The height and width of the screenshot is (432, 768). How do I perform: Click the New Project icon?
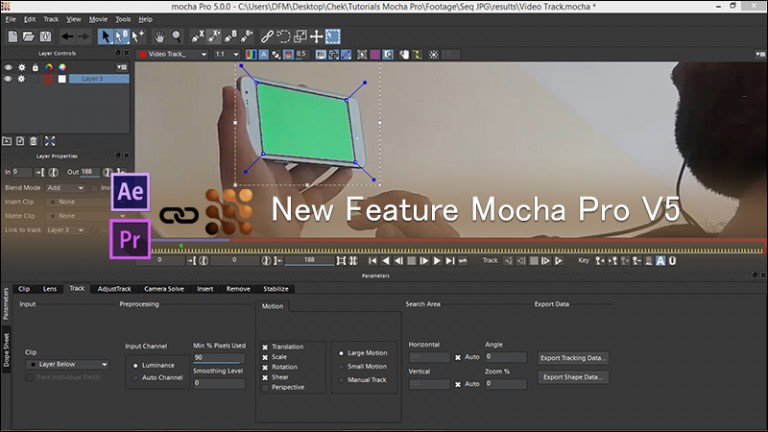coord(13,36)
